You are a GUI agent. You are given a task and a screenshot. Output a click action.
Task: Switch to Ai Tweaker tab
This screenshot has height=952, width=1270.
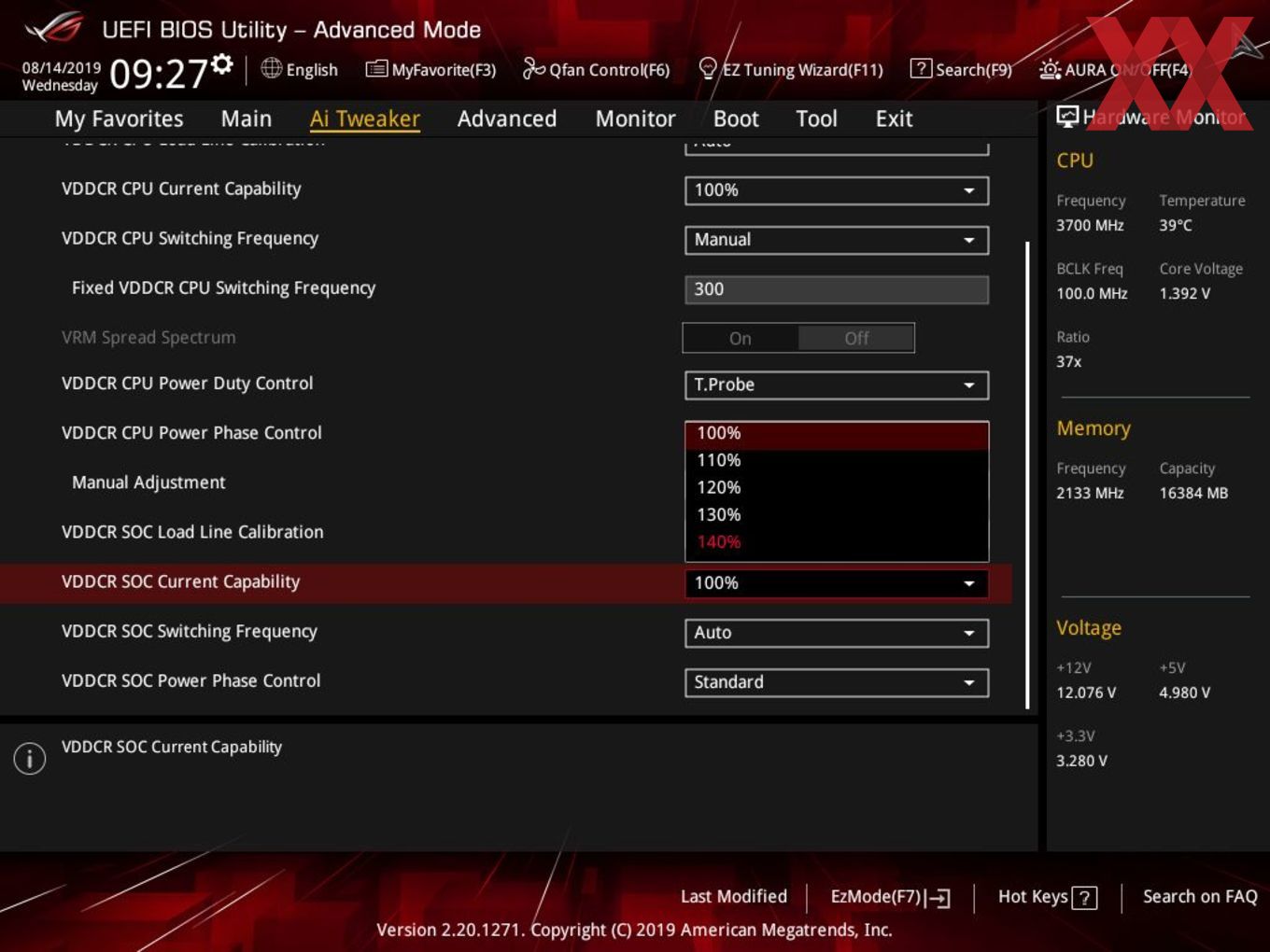click(x=365, y=119)
